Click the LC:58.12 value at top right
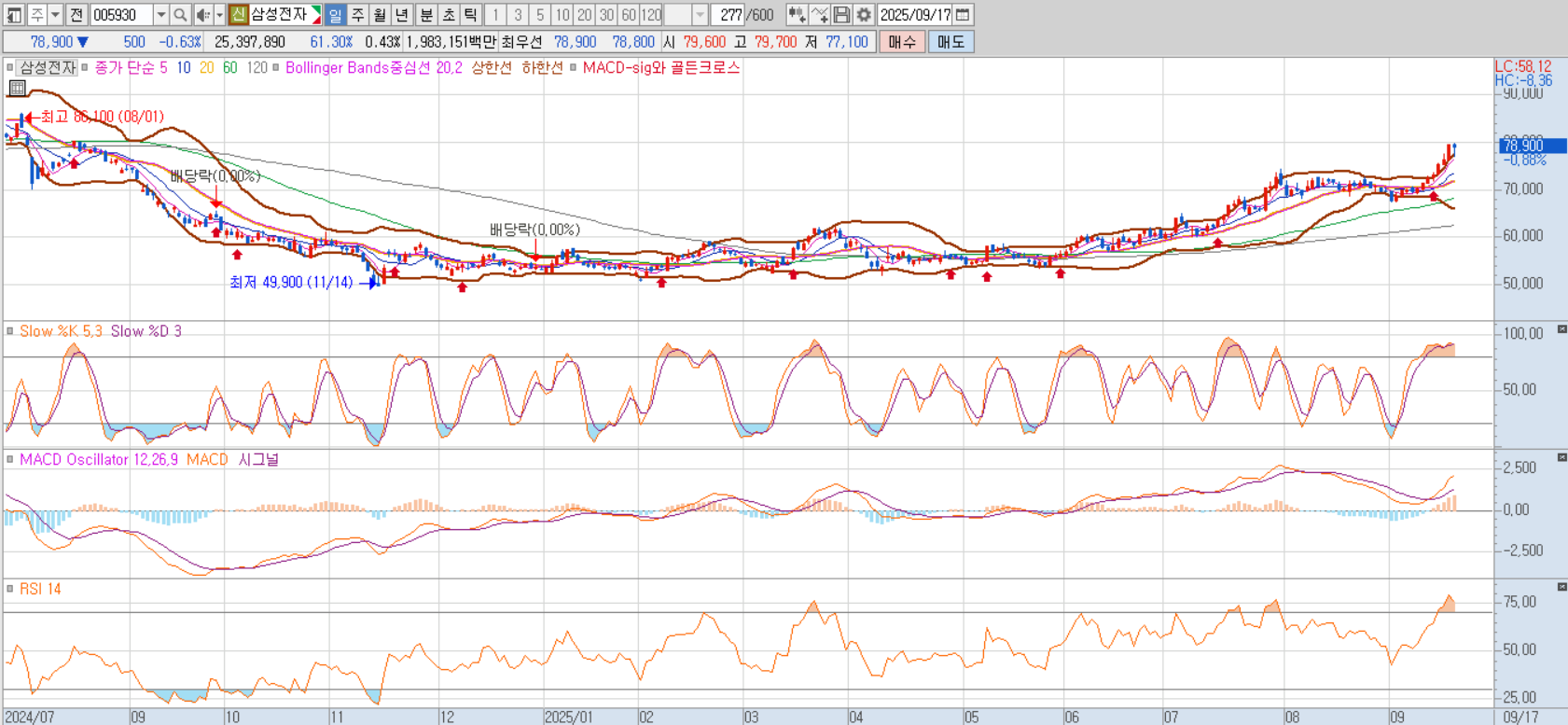The width and height of the screenshot is (1568, 725). click(1523, 66)
